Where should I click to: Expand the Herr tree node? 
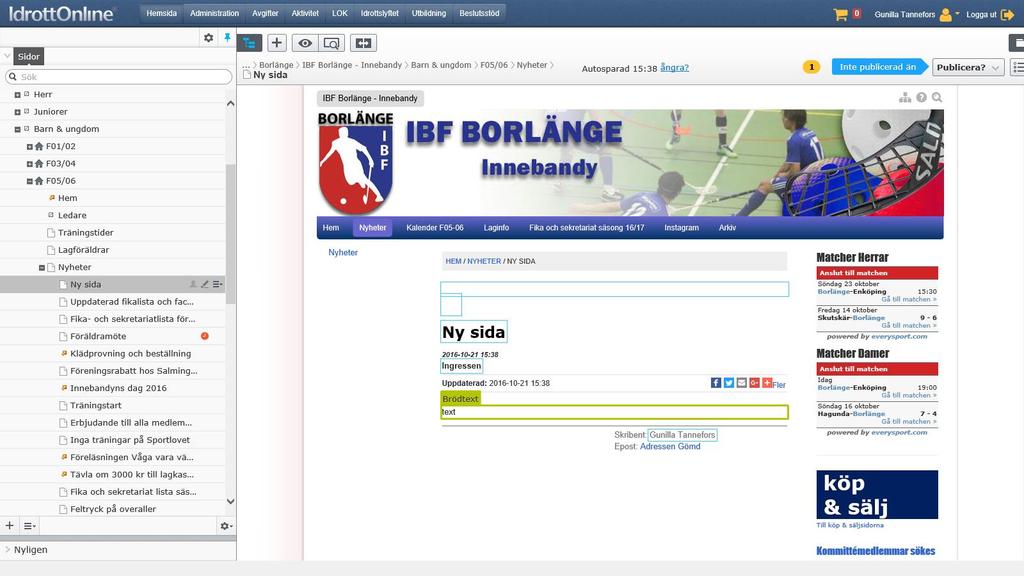pos(18,95)
